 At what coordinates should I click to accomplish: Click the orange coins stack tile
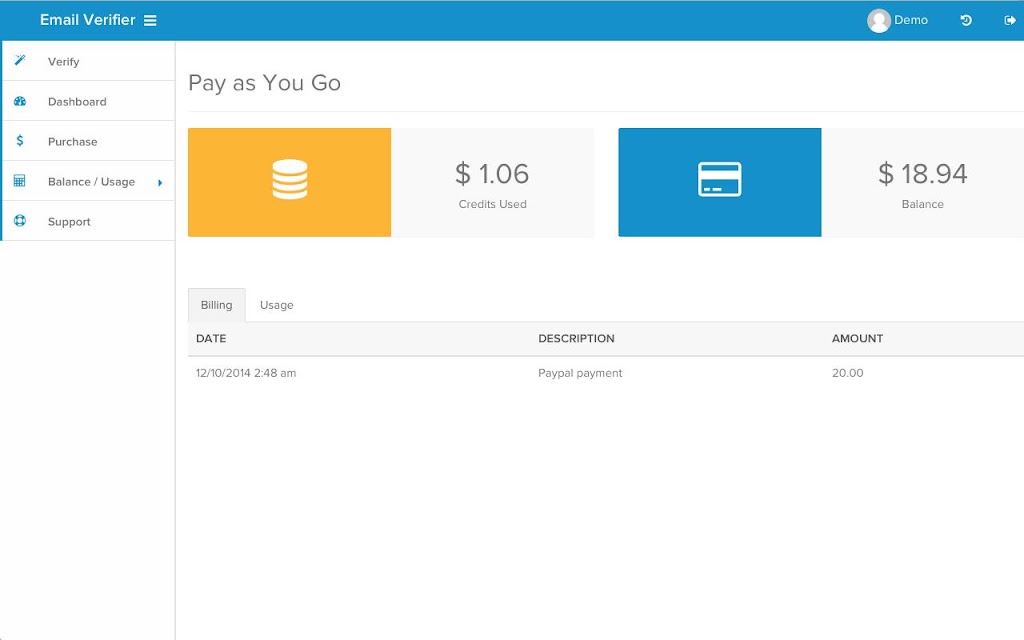(x=289, y=182)
